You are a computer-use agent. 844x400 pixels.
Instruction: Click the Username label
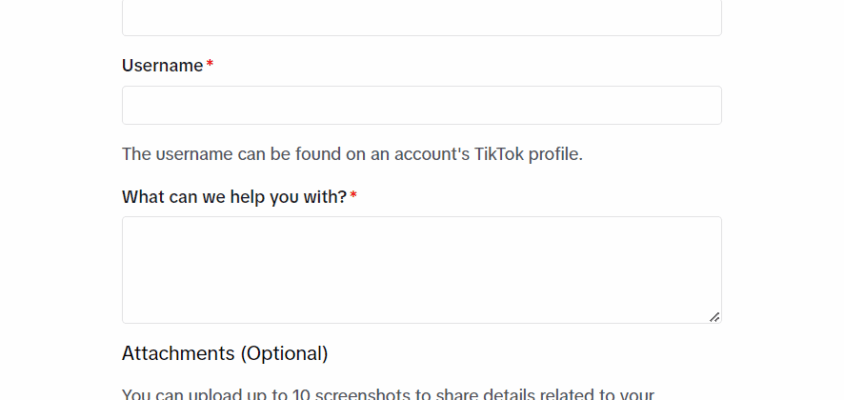click(162, 65)
